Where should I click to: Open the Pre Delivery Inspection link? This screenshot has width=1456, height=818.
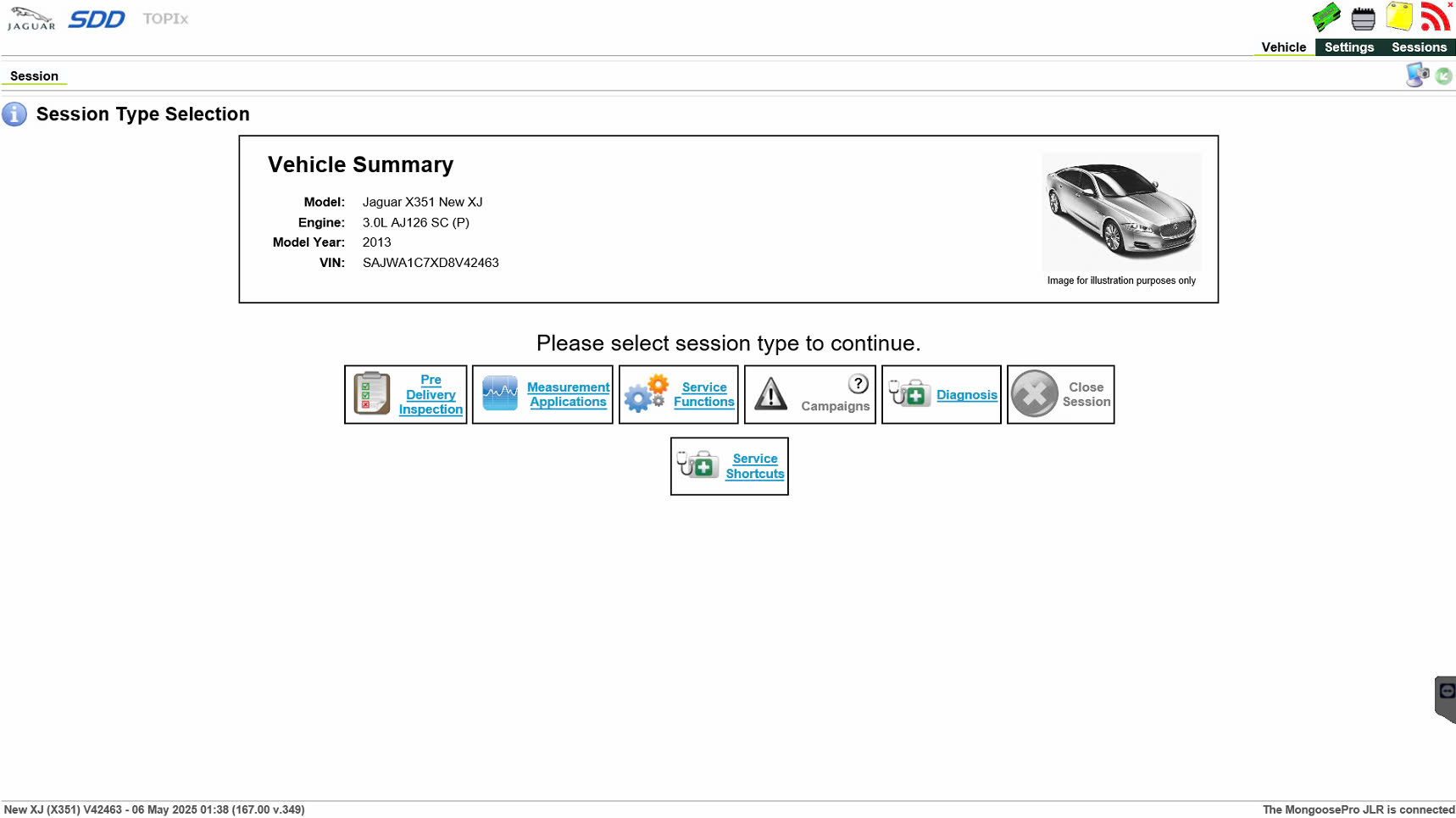coord(431,394)
